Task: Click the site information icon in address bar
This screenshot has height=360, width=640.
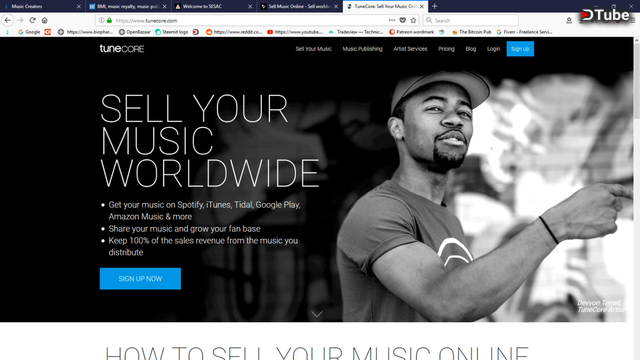Action: pyautogui.click(x=102, y=20)
